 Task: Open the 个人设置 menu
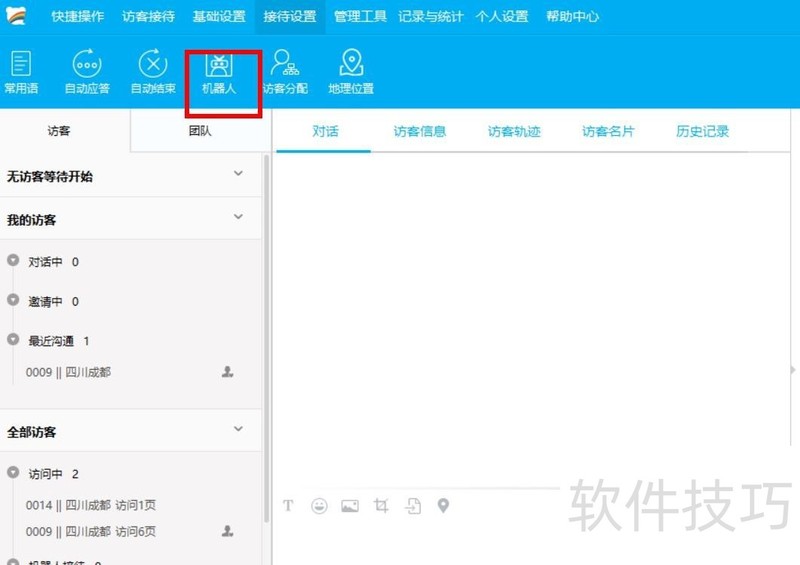pos(502,16)
